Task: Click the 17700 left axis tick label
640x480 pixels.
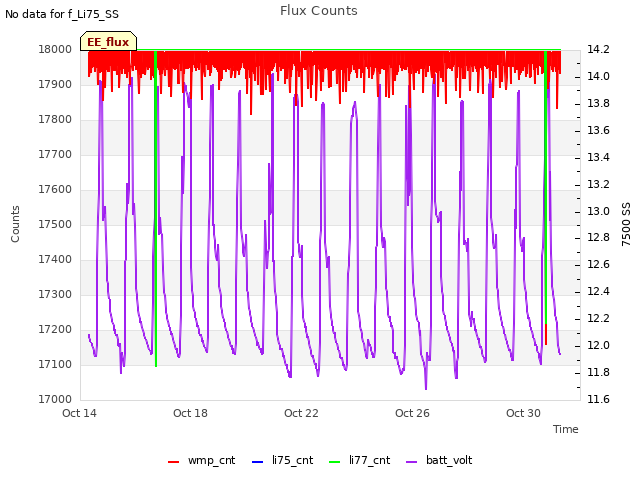Action: 55,155
